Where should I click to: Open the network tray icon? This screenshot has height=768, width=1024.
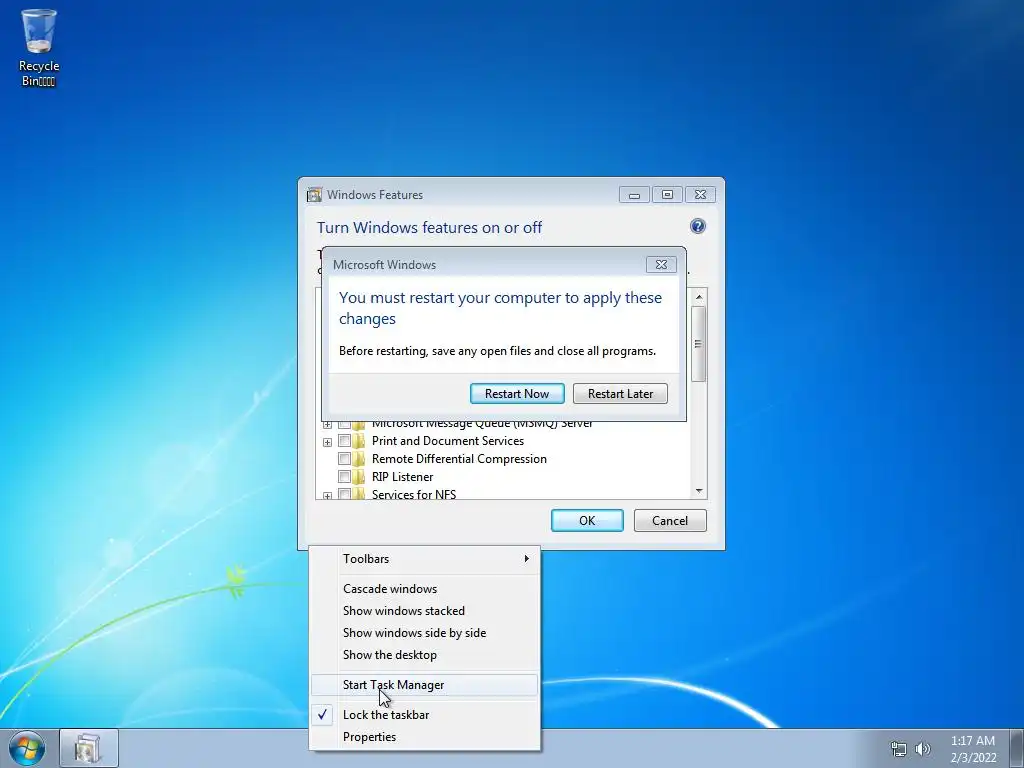pyautogui.click(x=899, y=749)
